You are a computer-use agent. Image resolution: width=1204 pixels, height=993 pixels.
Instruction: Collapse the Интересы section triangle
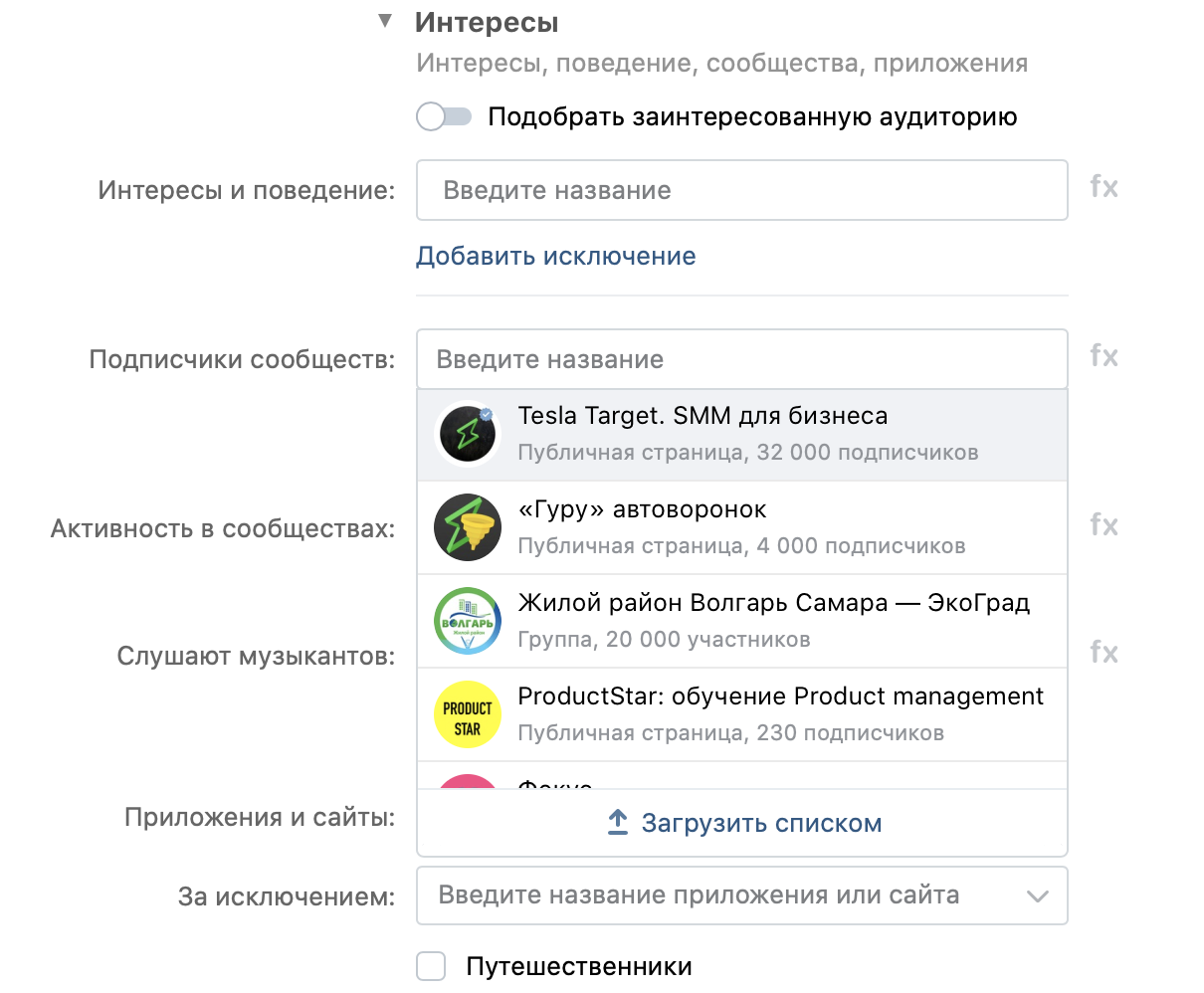click(x=386, y=21)
